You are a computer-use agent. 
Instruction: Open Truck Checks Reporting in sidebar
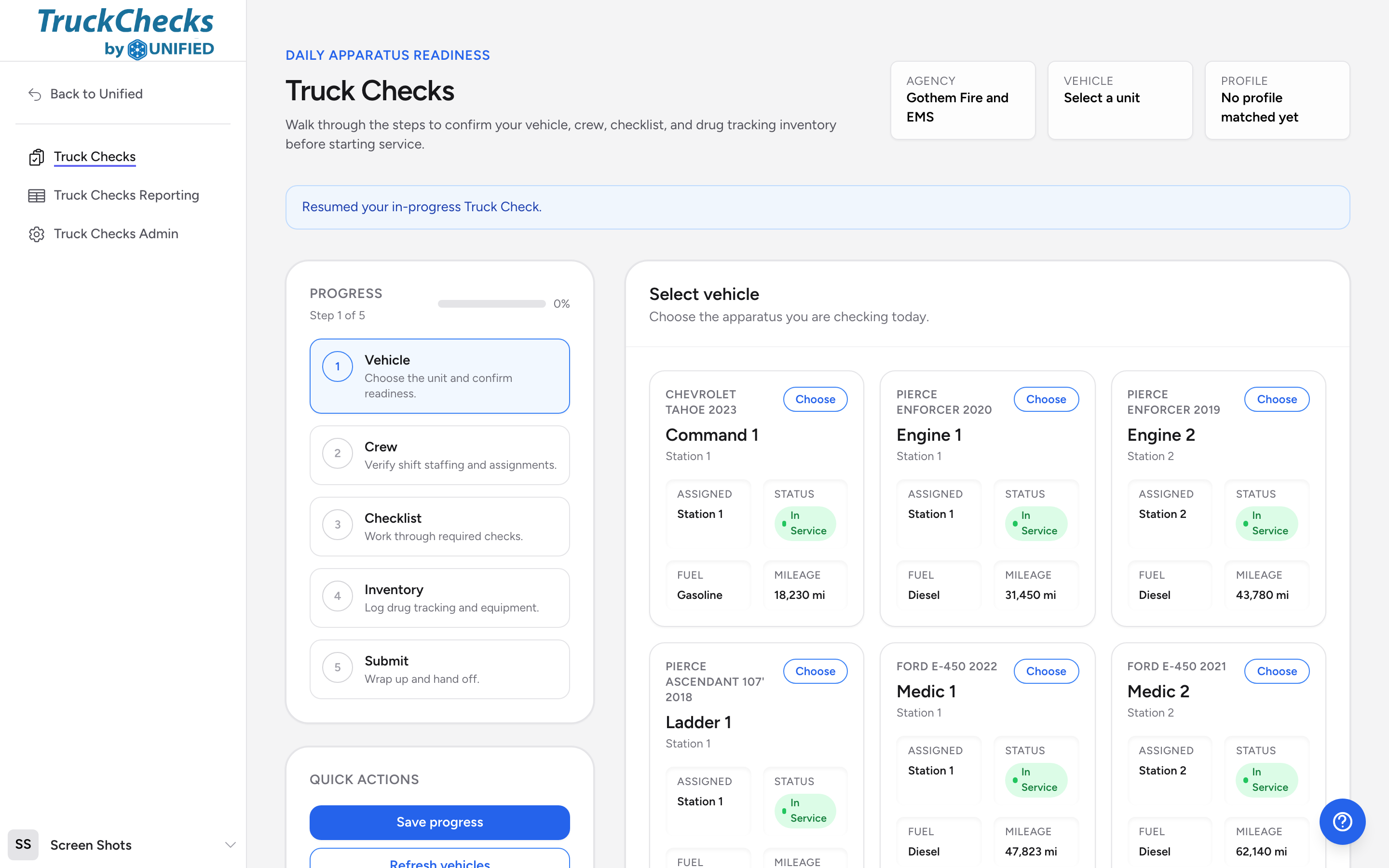(x=126, y=196)
